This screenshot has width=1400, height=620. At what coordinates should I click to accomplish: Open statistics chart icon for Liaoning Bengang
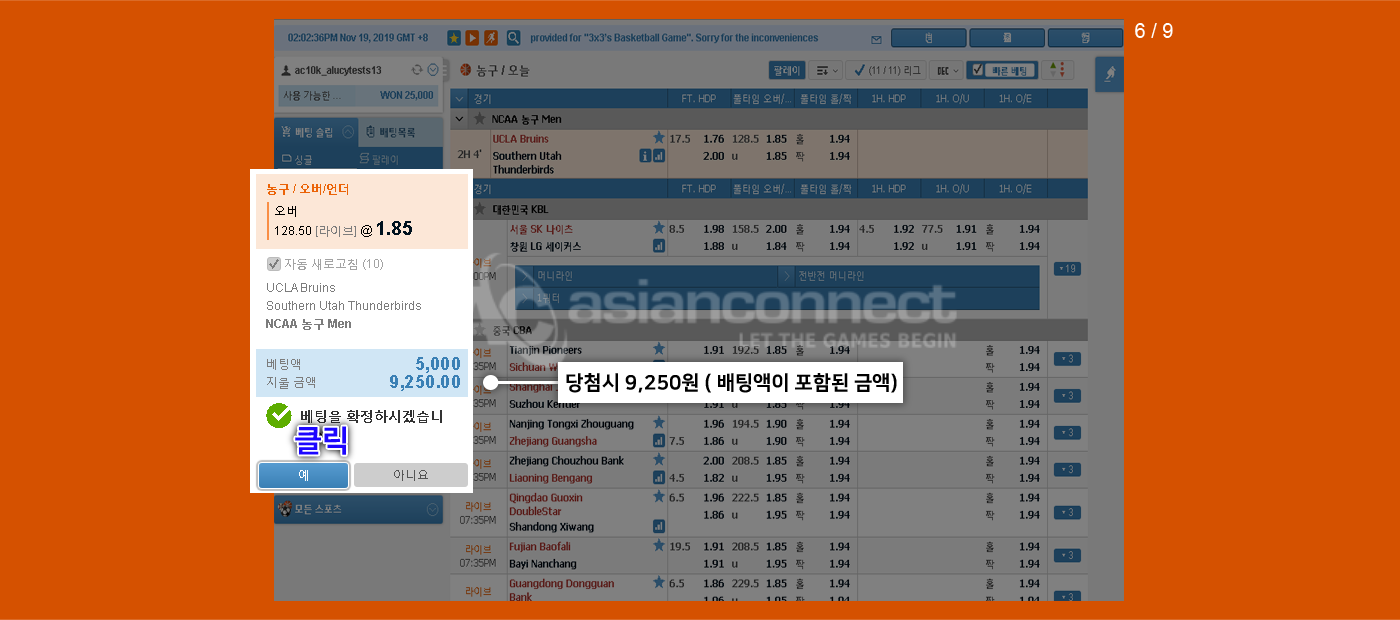(659, 477)
